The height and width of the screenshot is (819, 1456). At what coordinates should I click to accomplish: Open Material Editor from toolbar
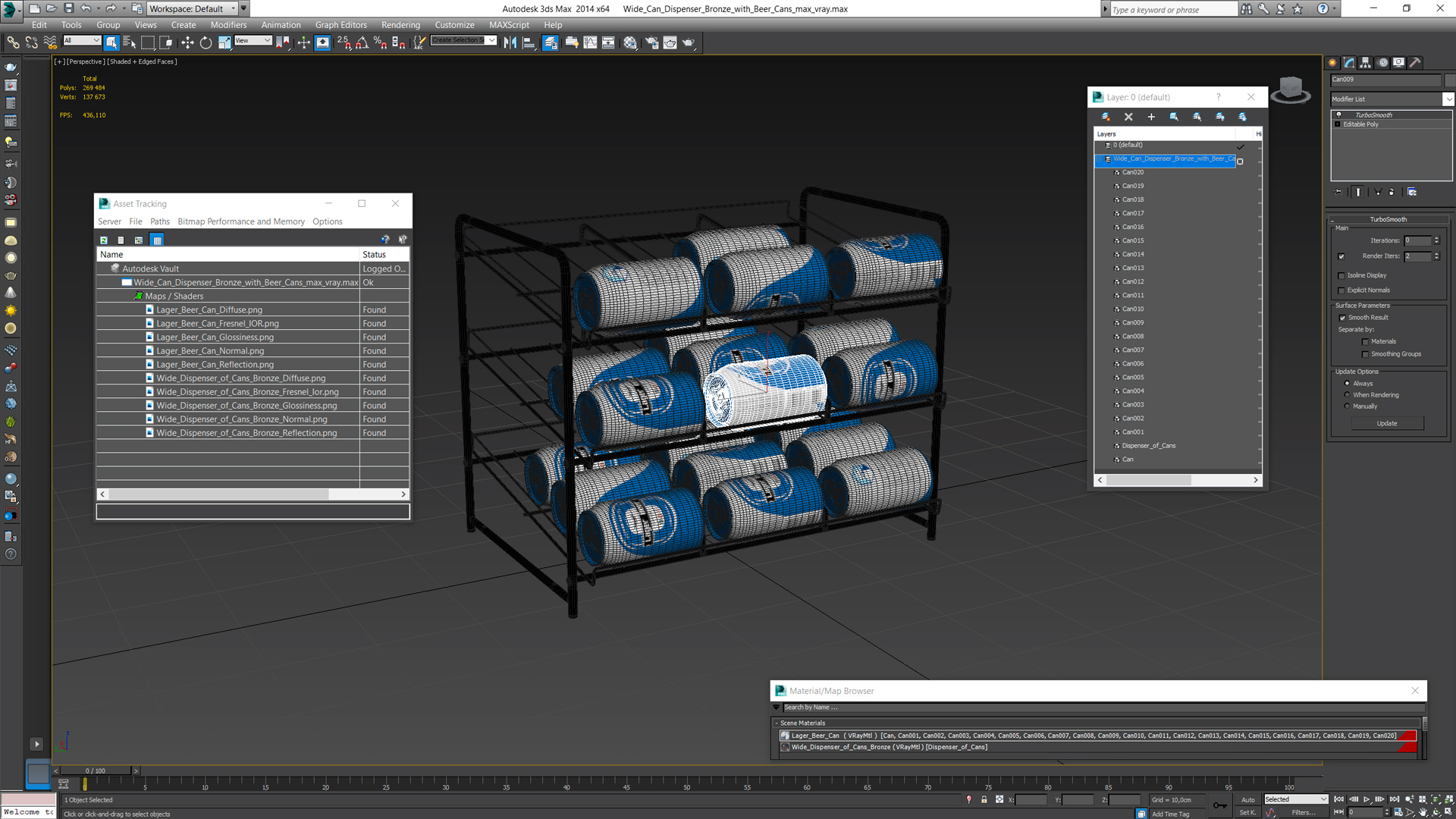tap(630, 42)
